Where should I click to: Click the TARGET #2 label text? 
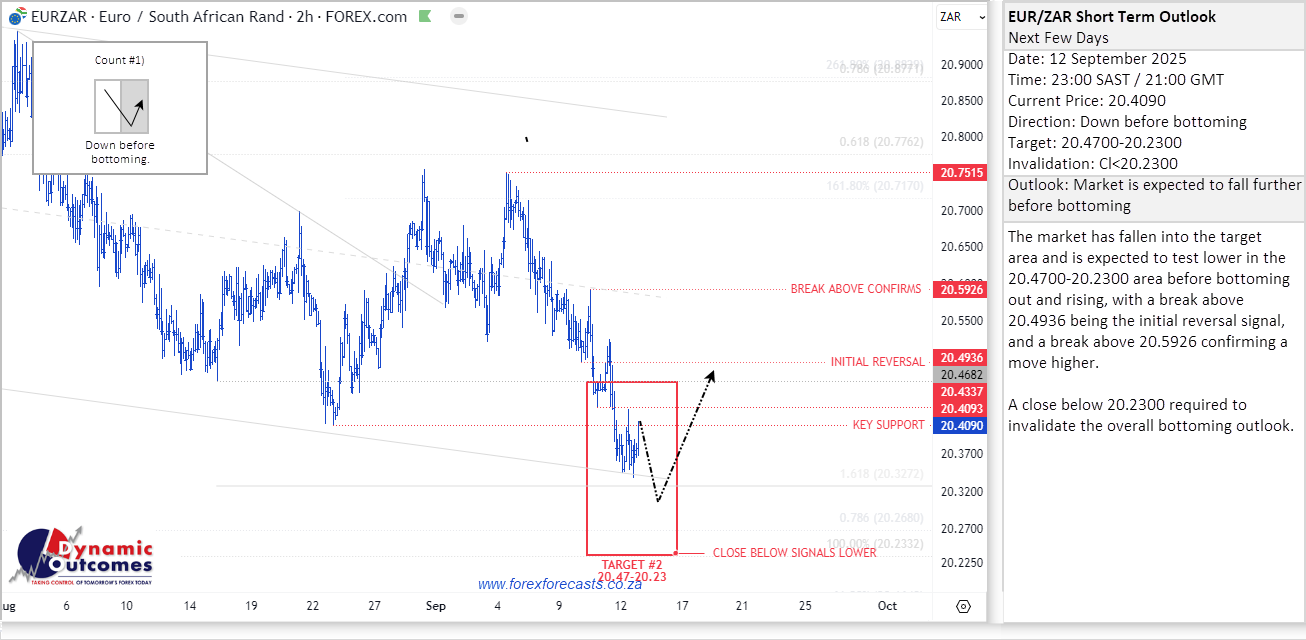[632, 565]
